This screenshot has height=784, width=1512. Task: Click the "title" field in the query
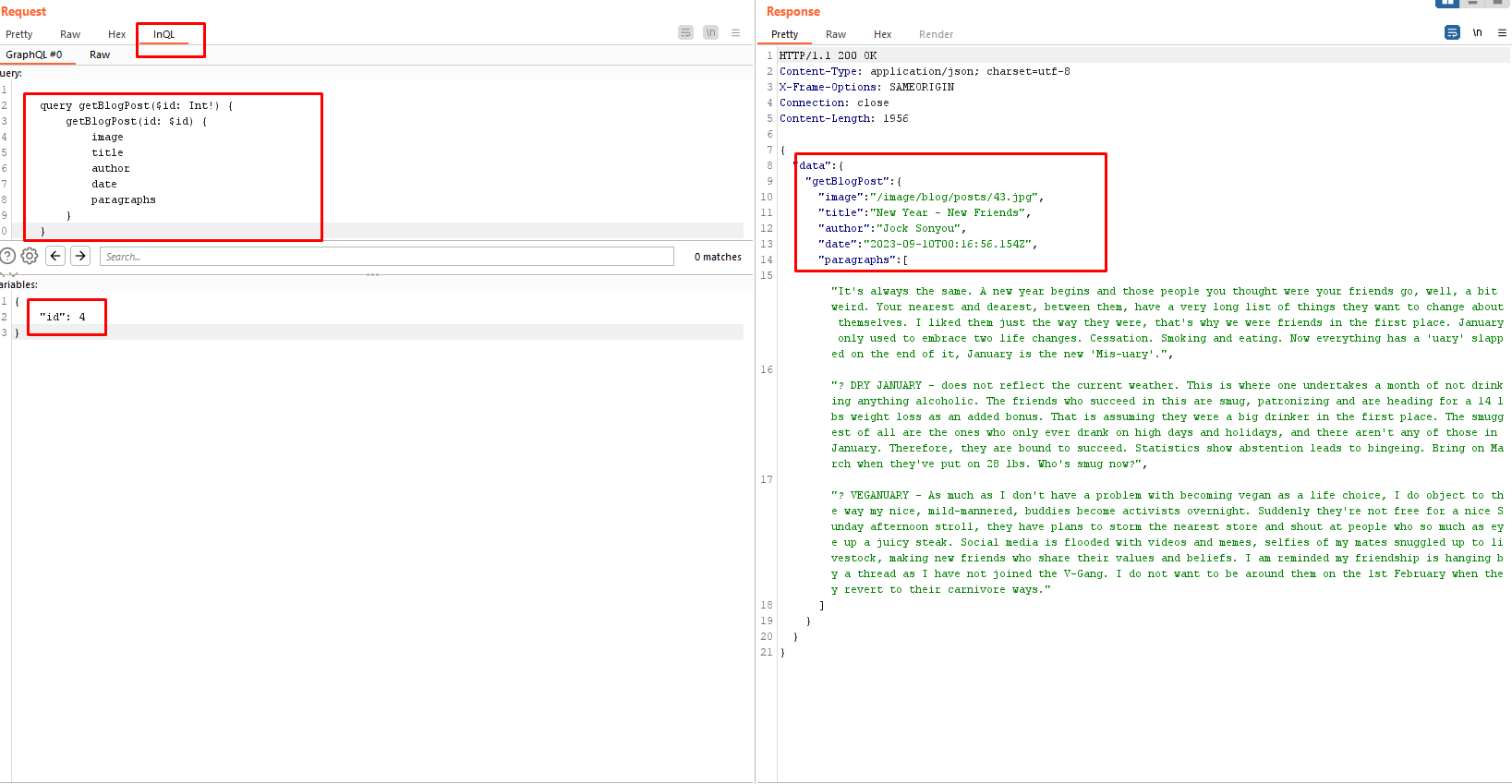click(x=107, y=152)
